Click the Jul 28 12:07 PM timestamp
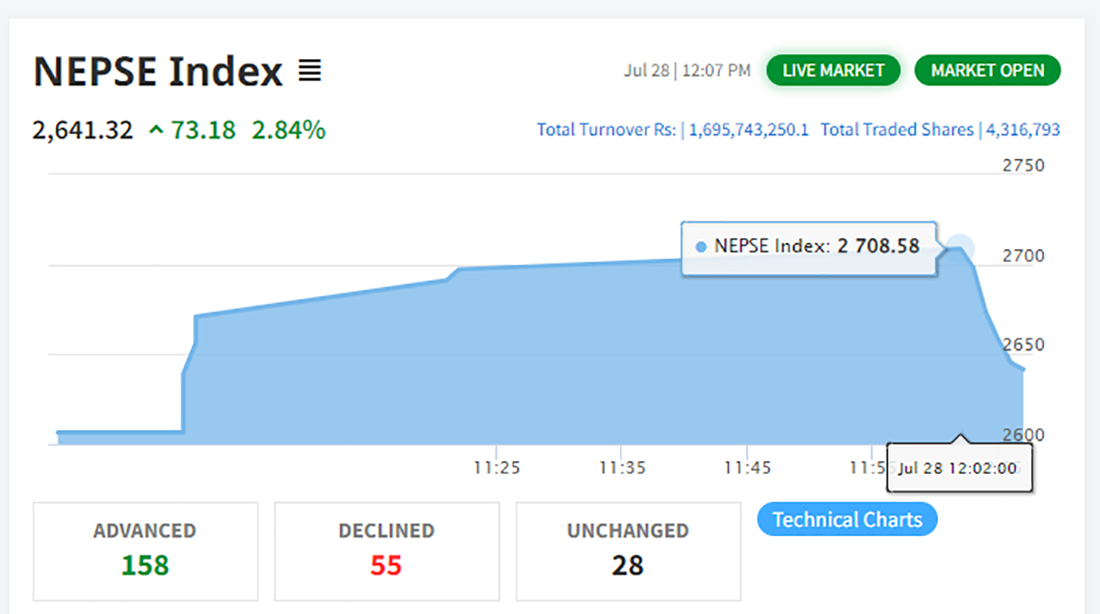The image size is (1100, 614). coord(688,71)
